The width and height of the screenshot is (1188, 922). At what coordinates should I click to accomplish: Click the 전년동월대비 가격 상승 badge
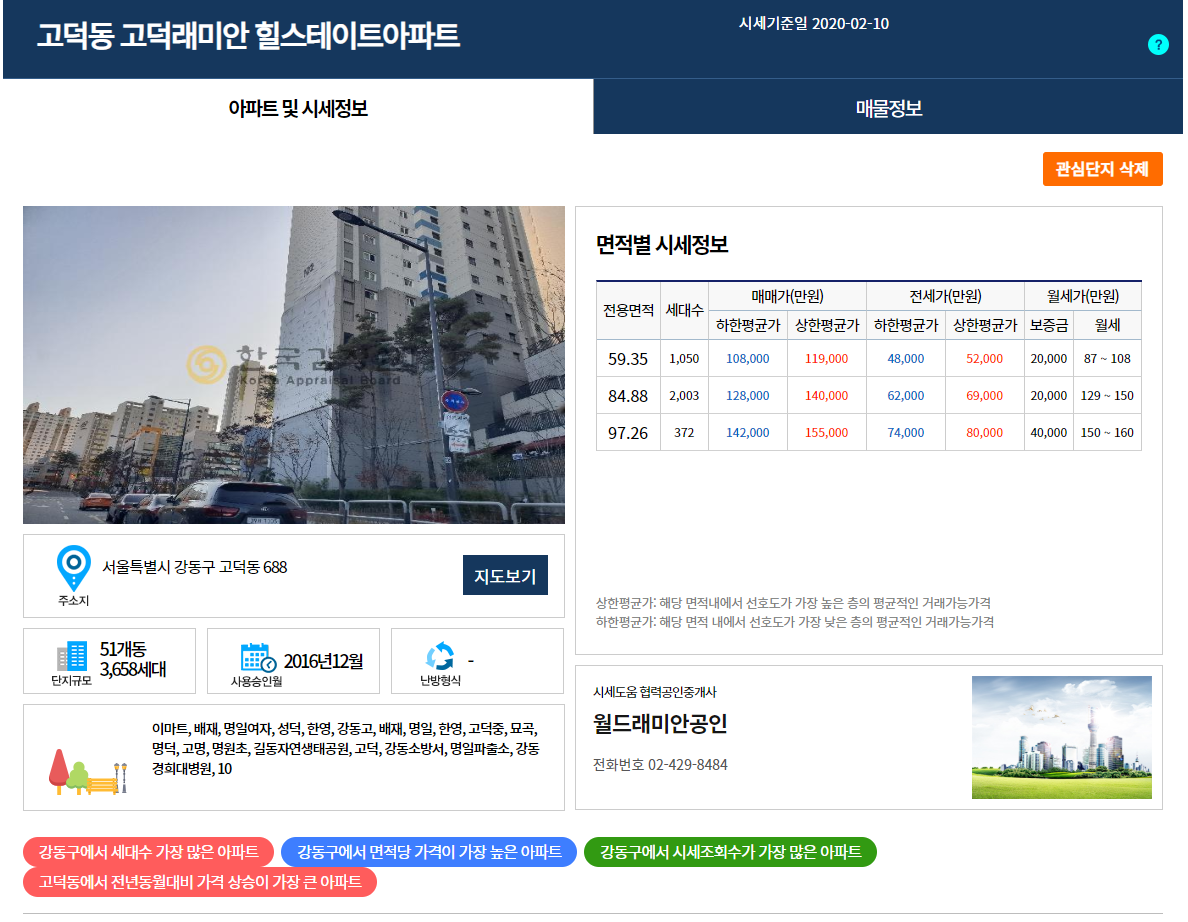coord(199,882)
